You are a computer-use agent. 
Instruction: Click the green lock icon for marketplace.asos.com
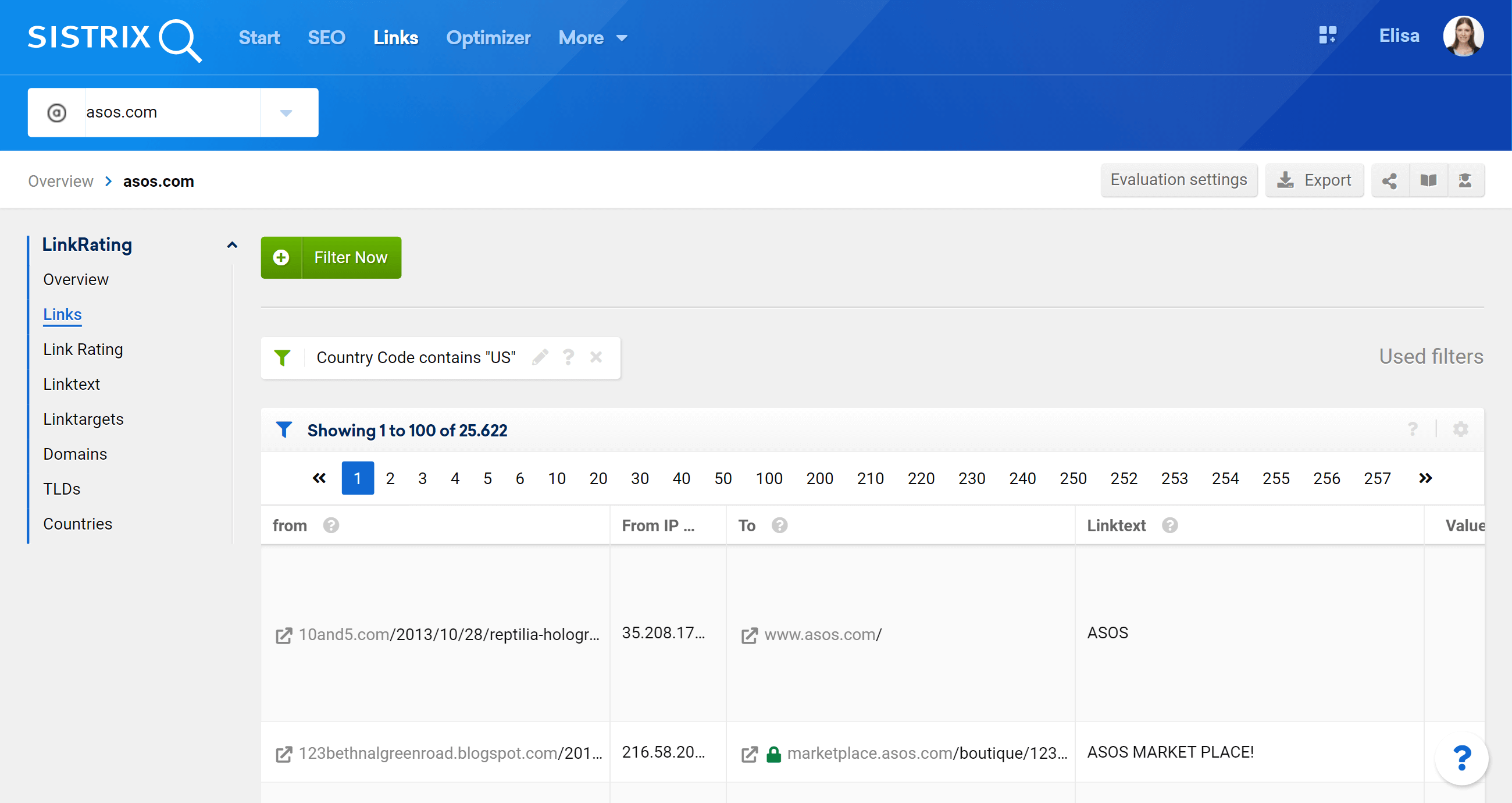(773, 754)
